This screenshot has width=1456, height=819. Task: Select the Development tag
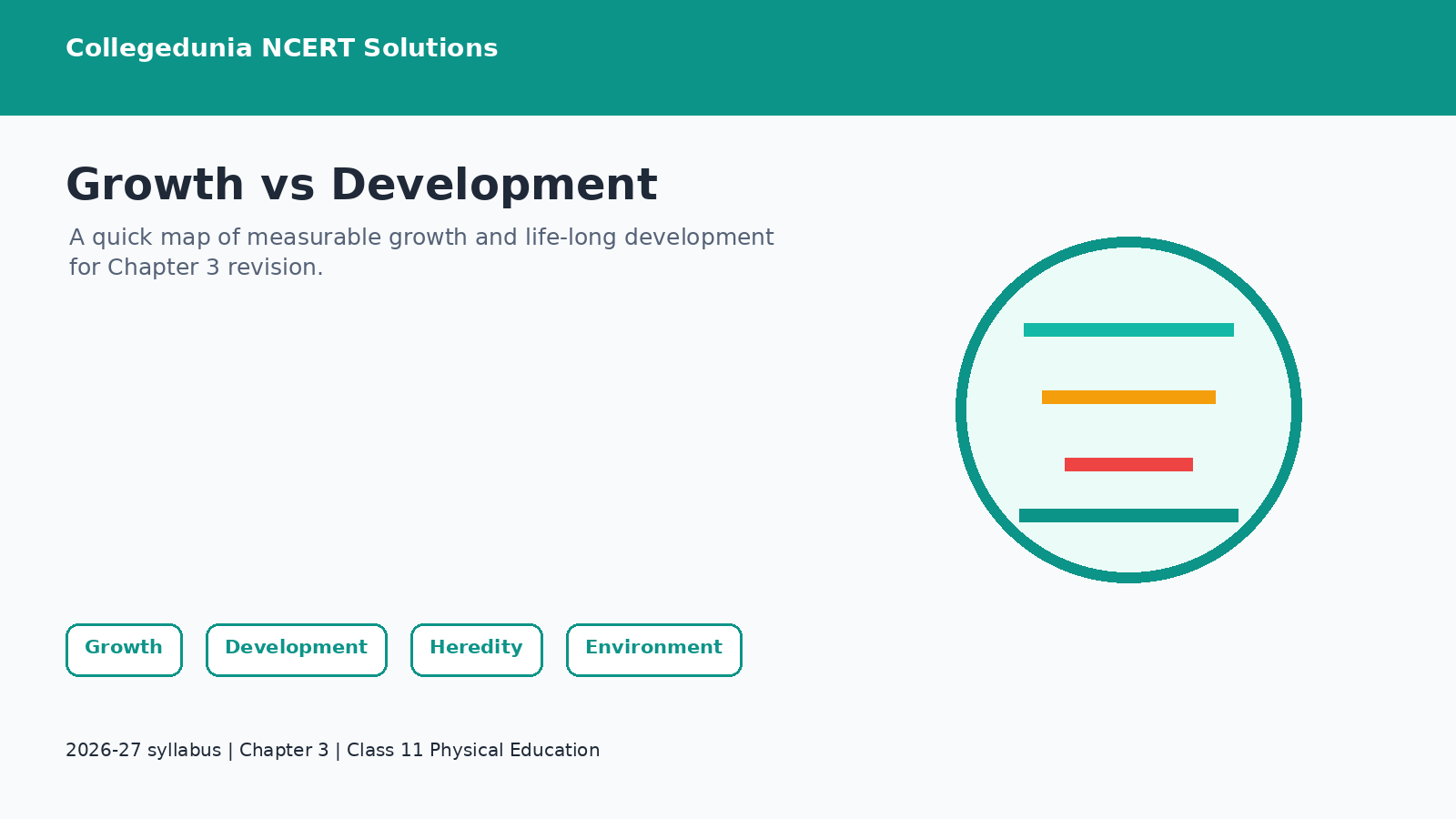tap(297, 650)
